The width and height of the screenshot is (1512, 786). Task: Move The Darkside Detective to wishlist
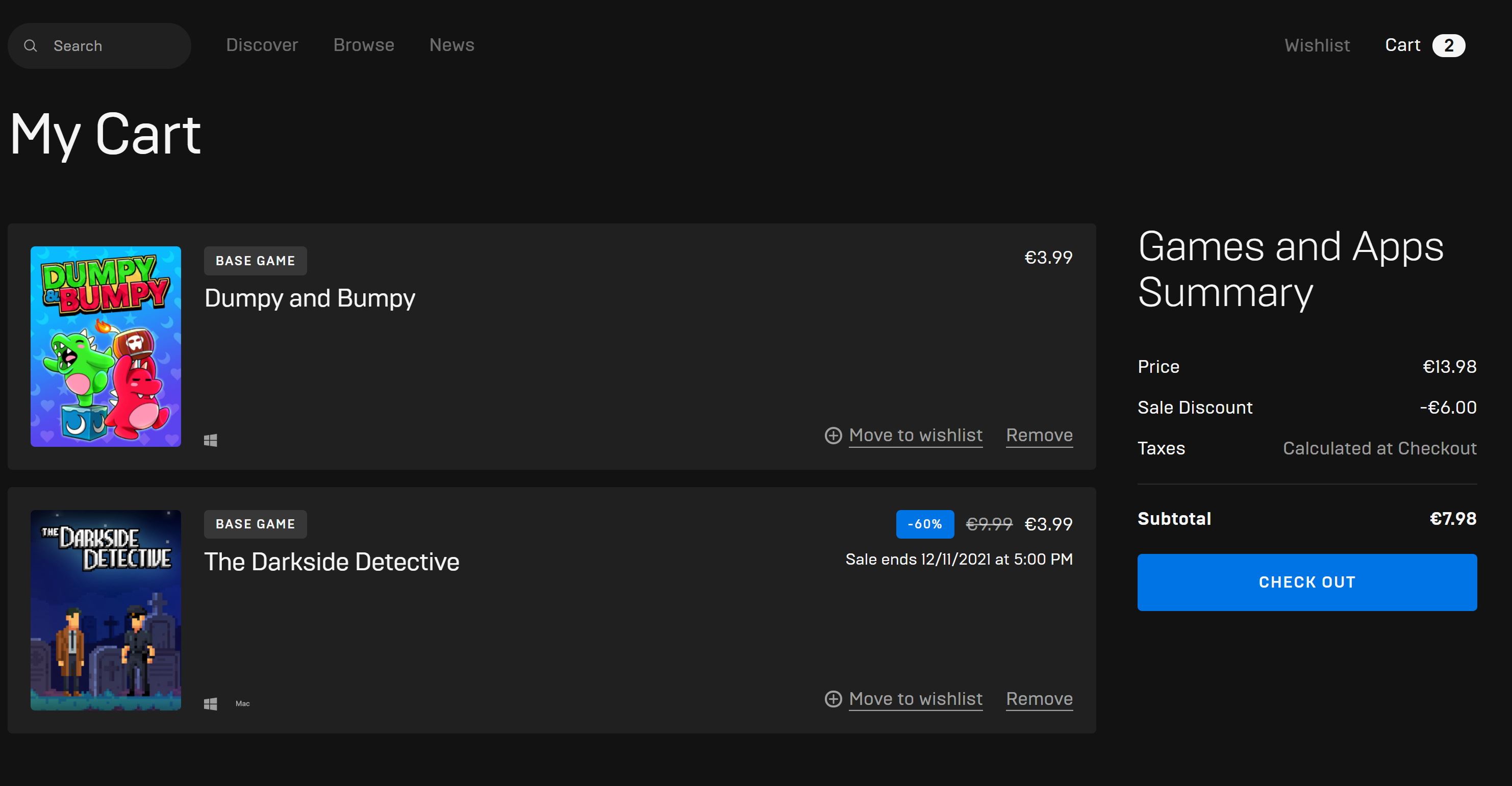point(915,699)
